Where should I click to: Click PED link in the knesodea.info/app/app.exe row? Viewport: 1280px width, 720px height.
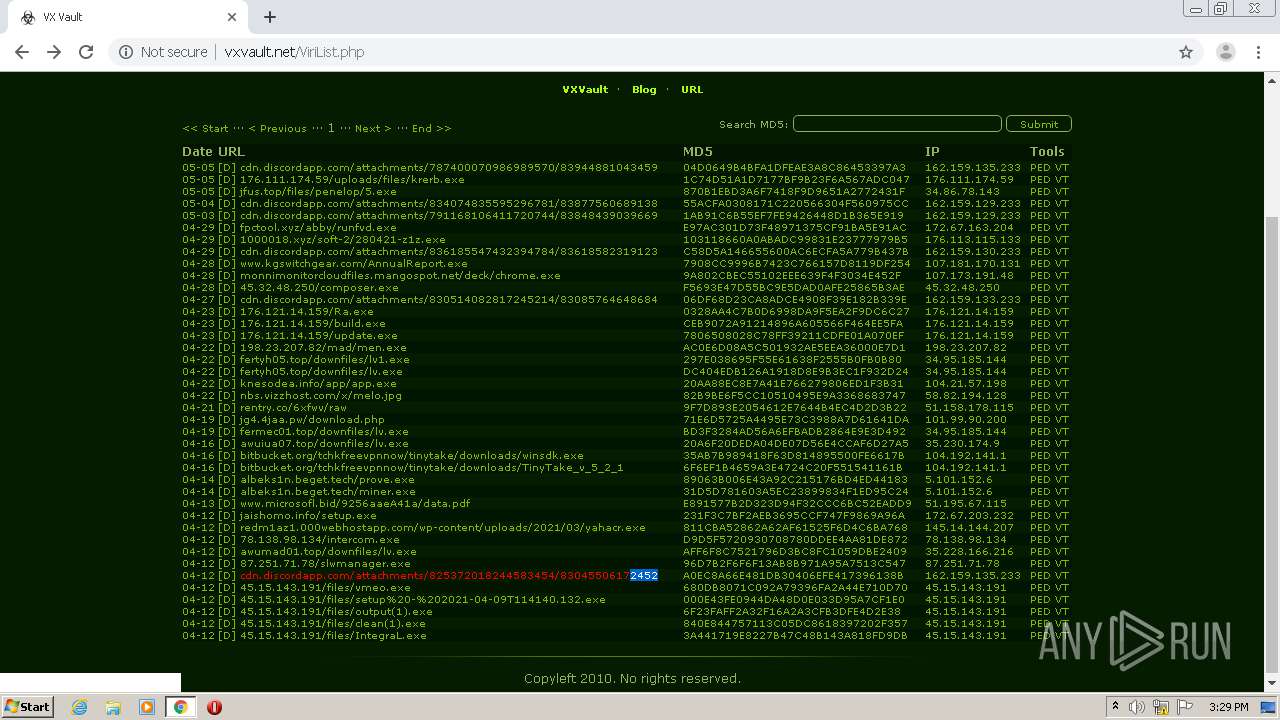point(1039,383)
